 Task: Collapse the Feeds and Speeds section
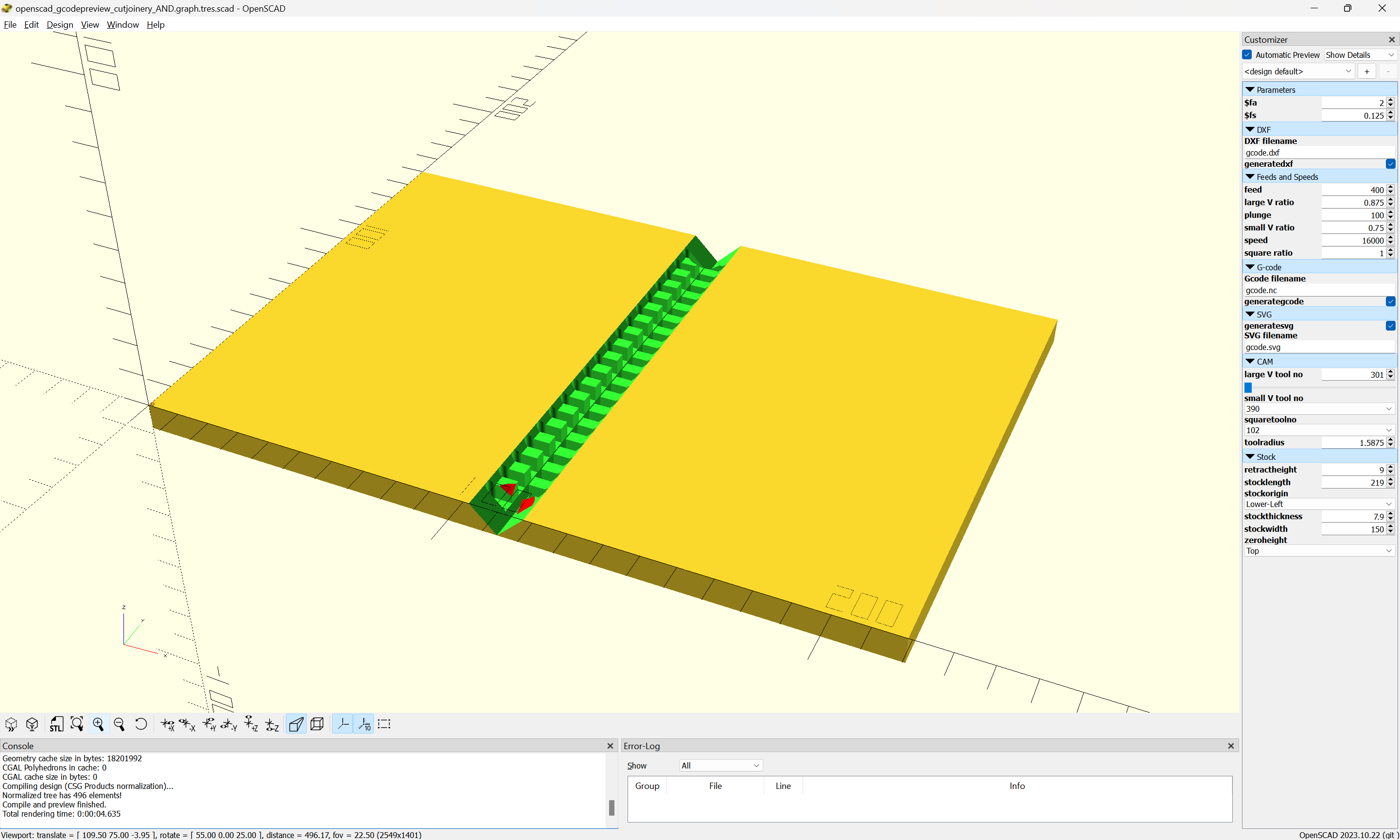tap(1250, 177)
